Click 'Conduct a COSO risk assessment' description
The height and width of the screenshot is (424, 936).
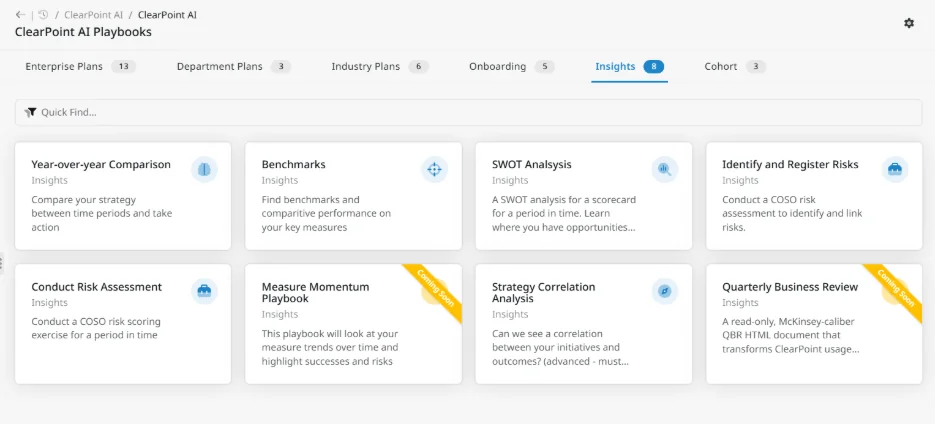point(792,213)
